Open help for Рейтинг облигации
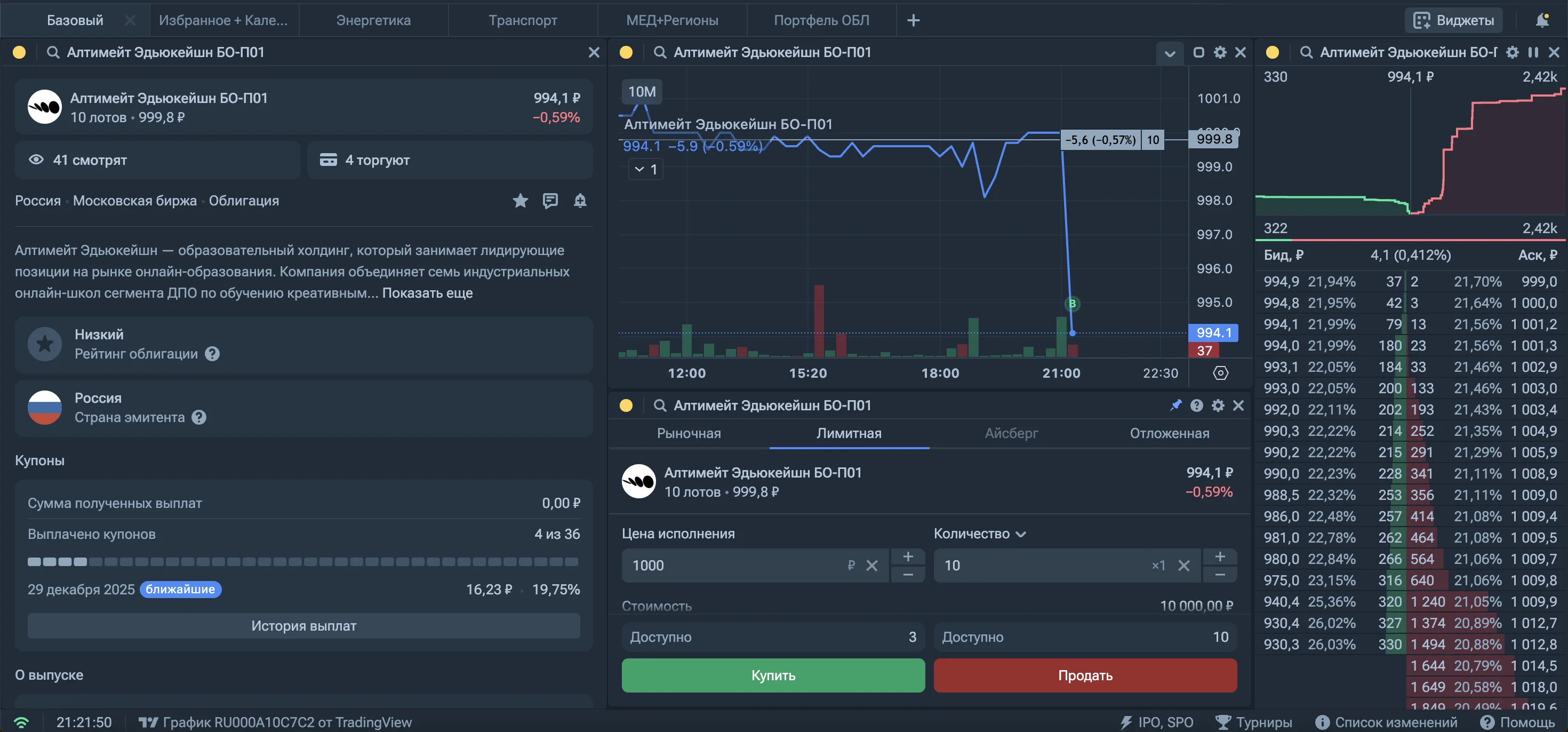This screenshot has width=1568, height=732. coord(212,354)
